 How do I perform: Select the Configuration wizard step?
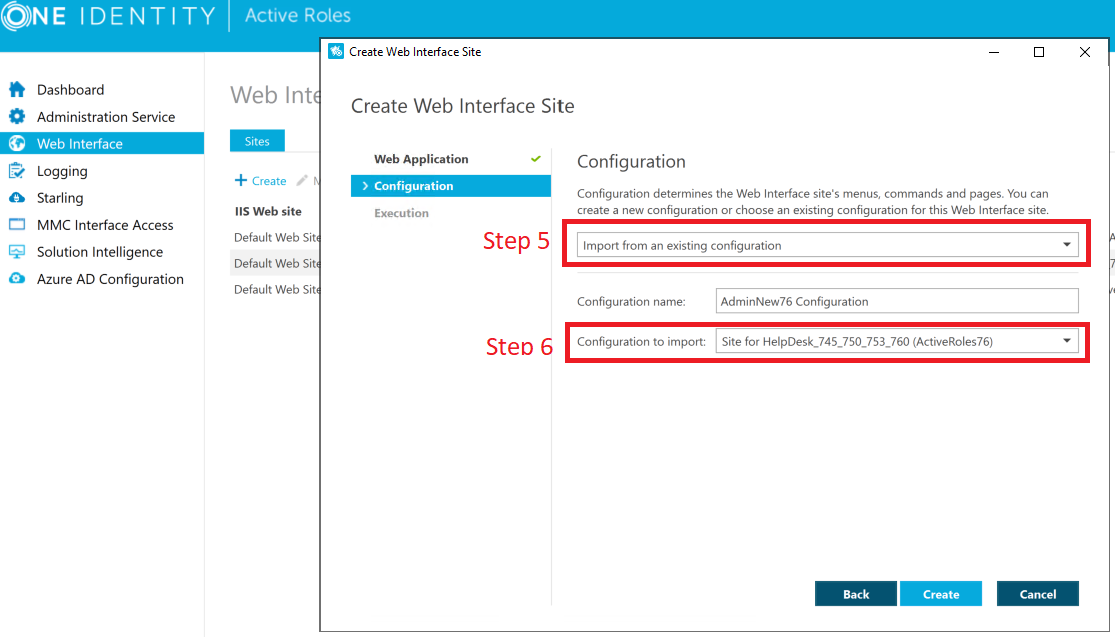click(x=451, y=186)
